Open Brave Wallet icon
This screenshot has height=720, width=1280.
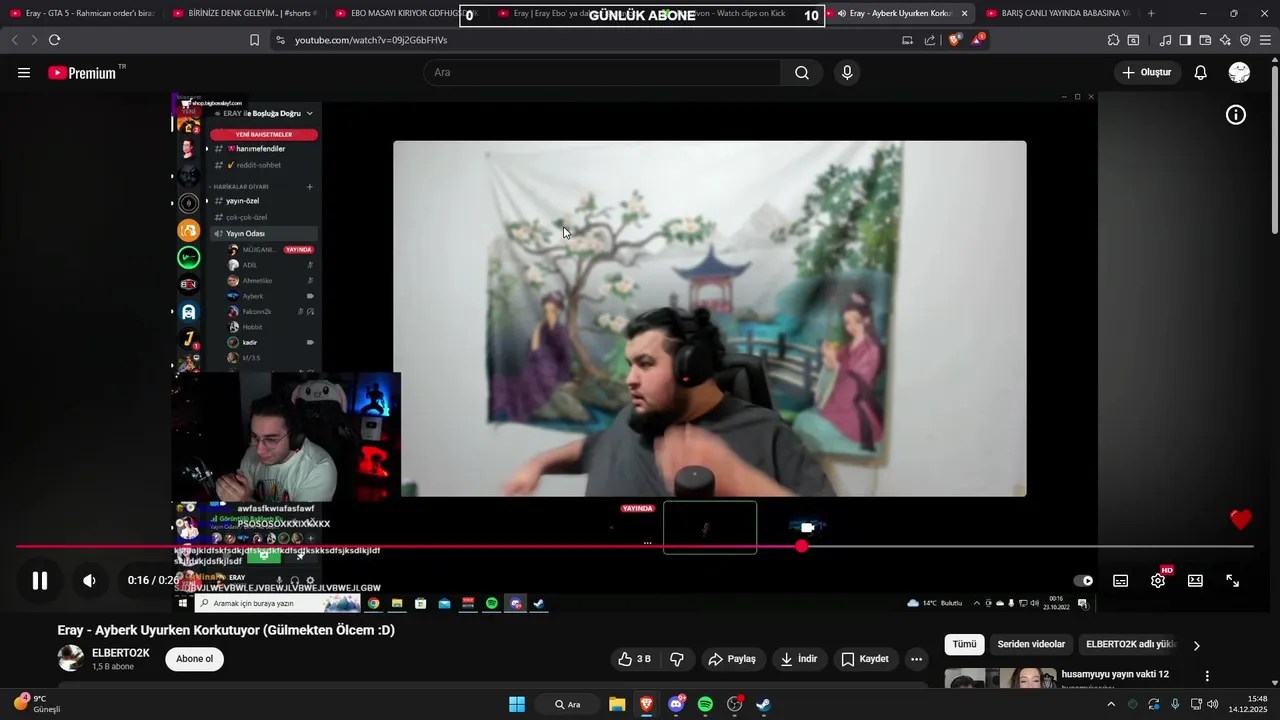(x=1205, y=40)
